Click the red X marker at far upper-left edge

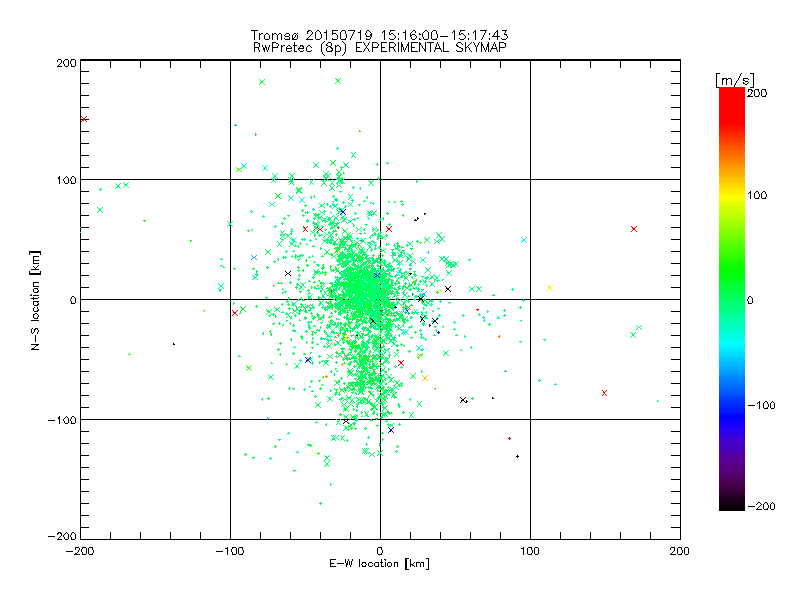click(x=84, y=119)
